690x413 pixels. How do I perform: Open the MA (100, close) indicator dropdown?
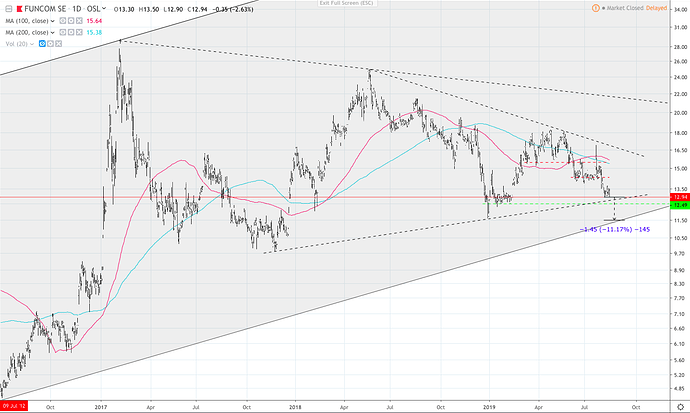point(52,21)
